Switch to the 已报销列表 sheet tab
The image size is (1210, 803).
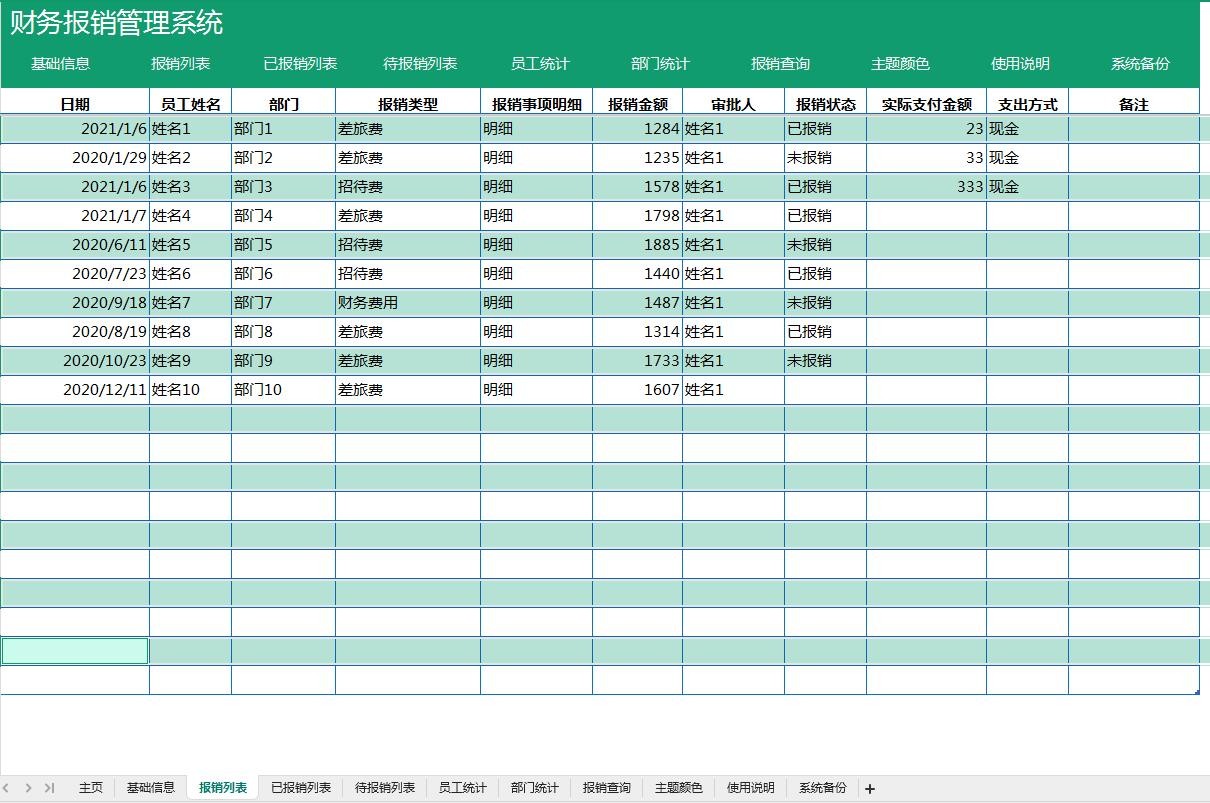pyautogui.click(x=301, y=788)
